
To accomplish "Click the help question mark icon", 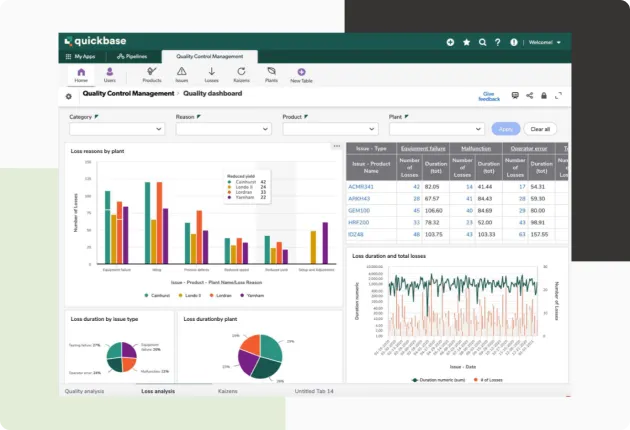I will [x=498, y=42].
